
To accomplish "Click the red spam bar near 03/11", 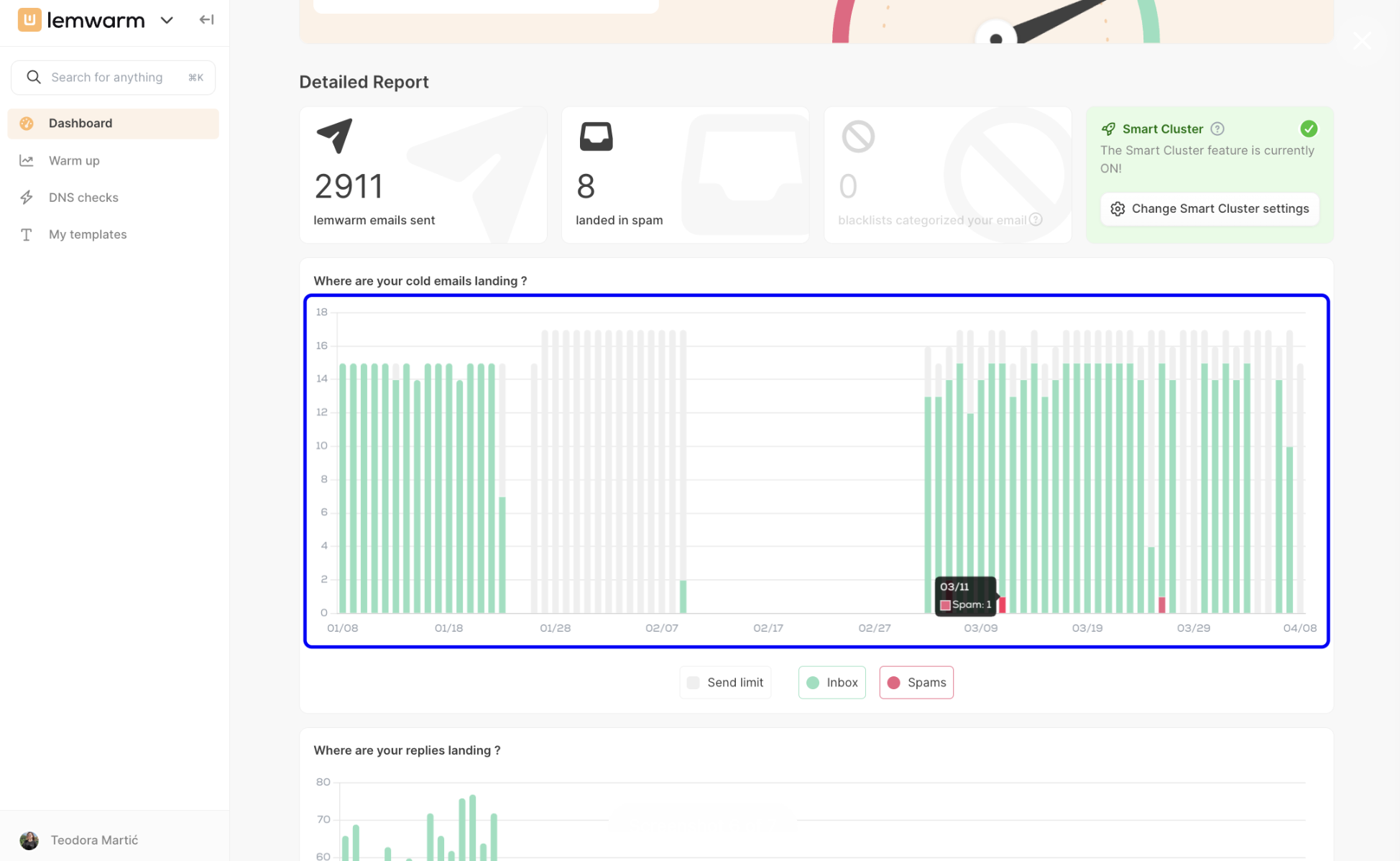I will click(1002, 605).
